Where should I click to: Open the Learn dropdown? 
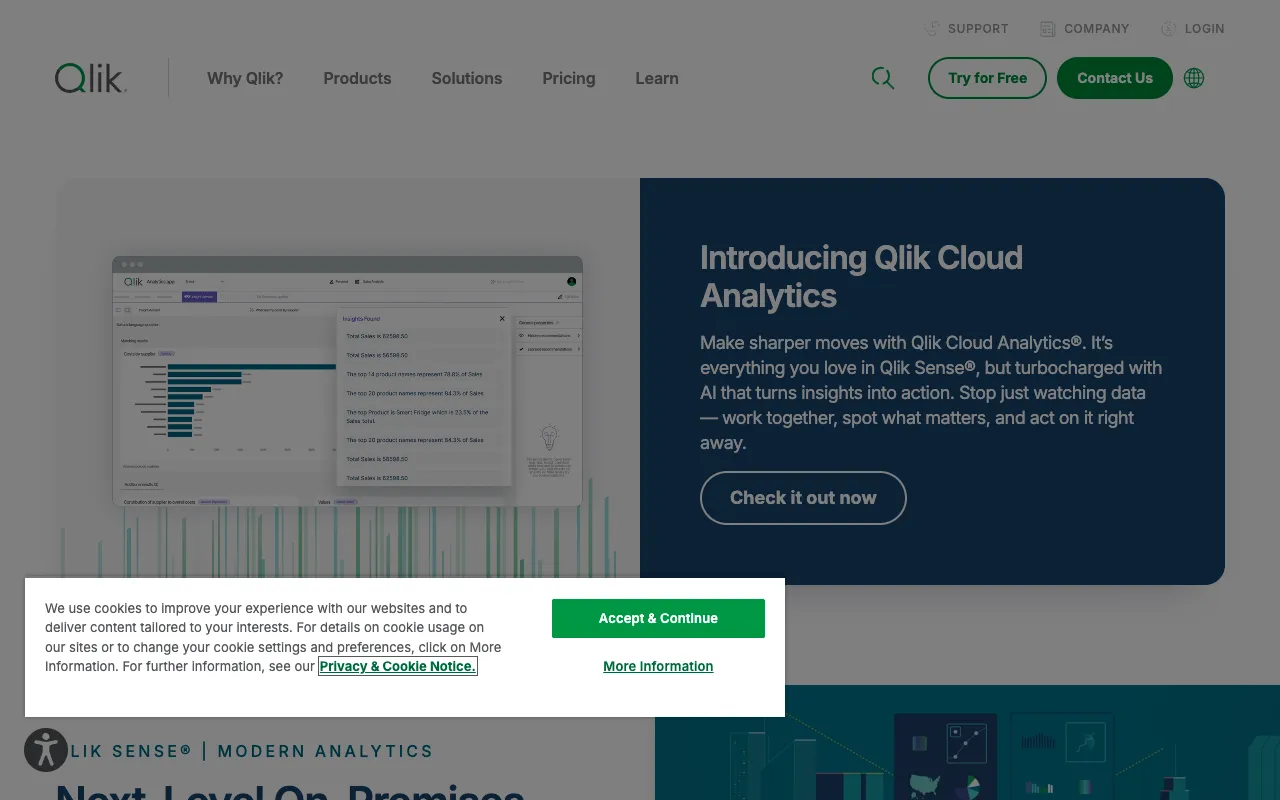656,78
